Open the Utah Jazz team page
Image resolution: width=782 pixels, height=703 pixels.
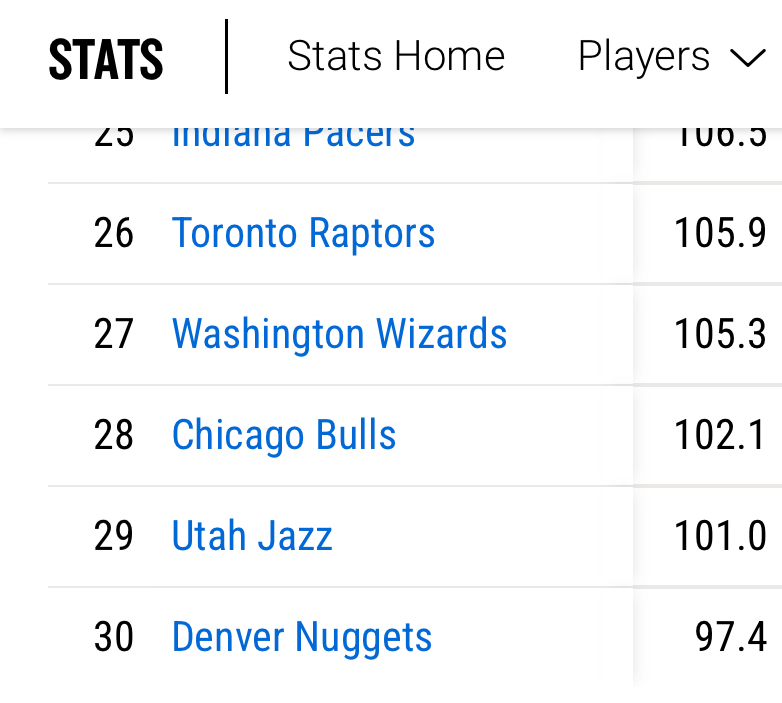252,536
